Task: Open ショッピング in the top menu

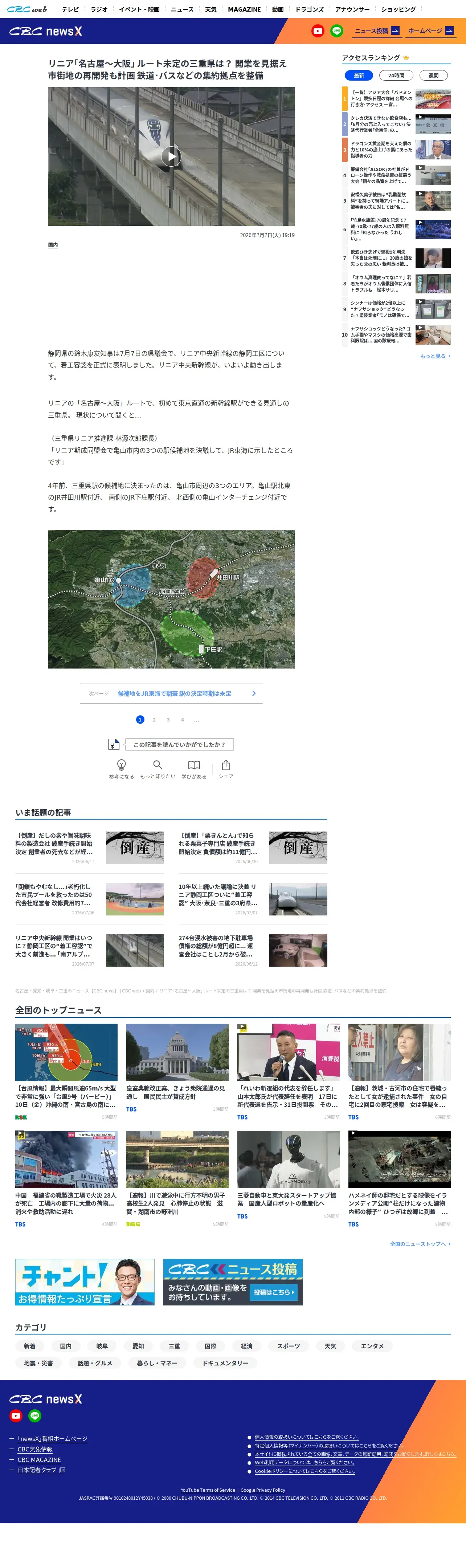Action: pos(398,9)
